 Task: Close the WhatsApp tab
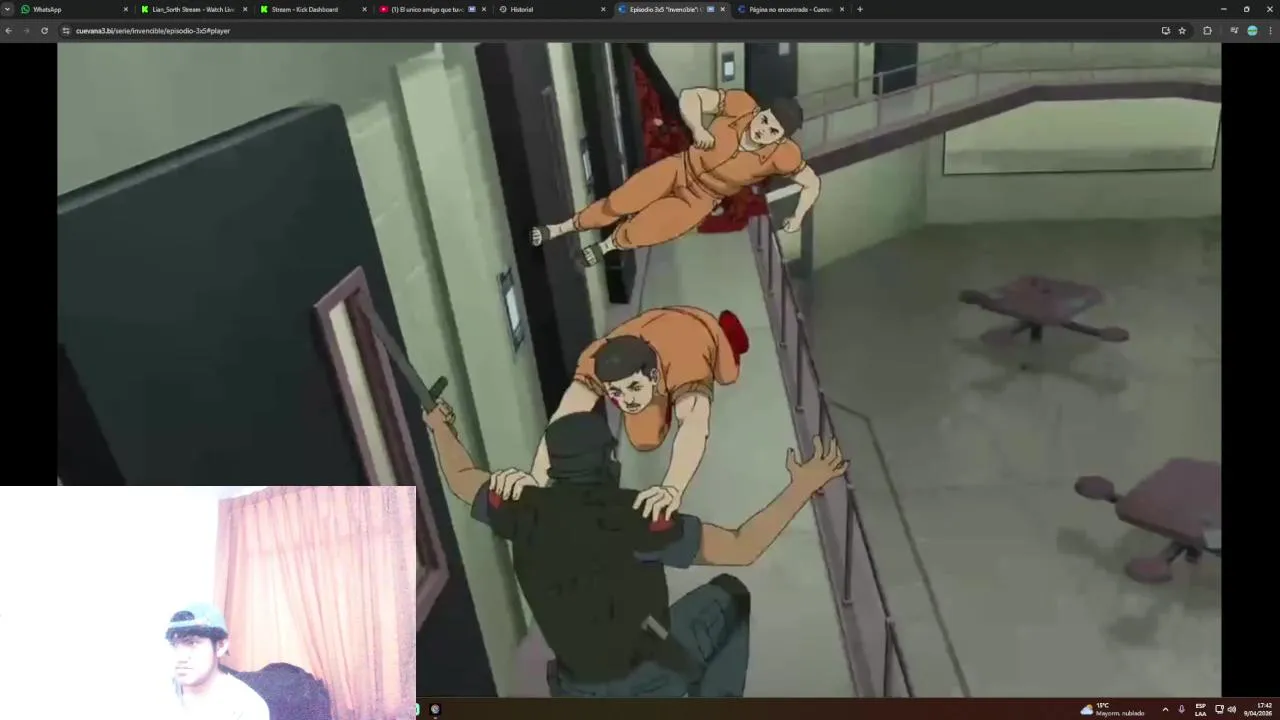coord(126,9)
